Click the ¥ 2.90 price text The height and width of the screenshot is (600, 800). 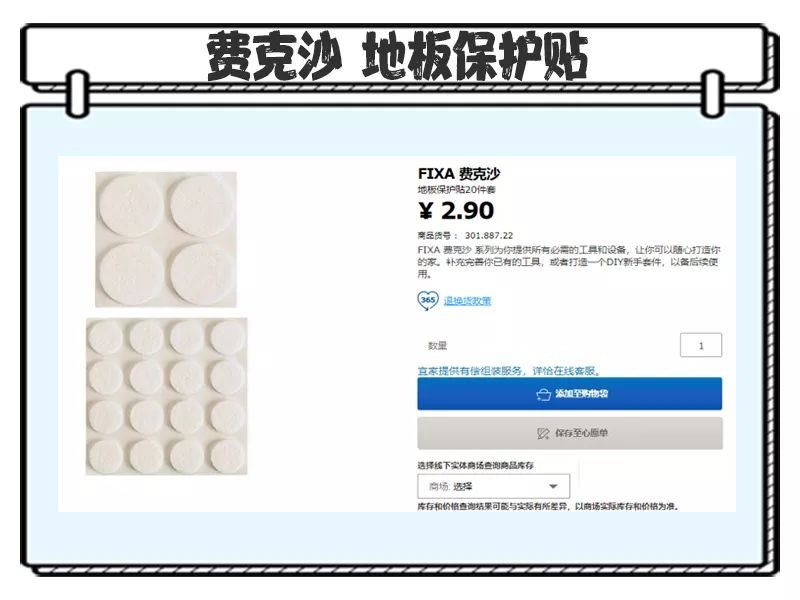coord(456,211)
